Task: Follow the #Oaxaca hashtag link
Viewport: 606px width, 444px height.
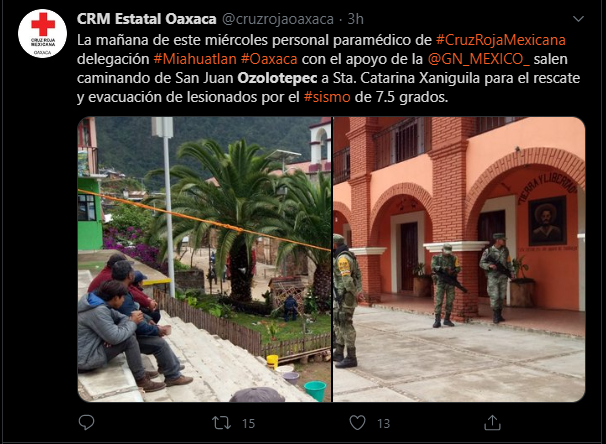Action: coord(269,59)
